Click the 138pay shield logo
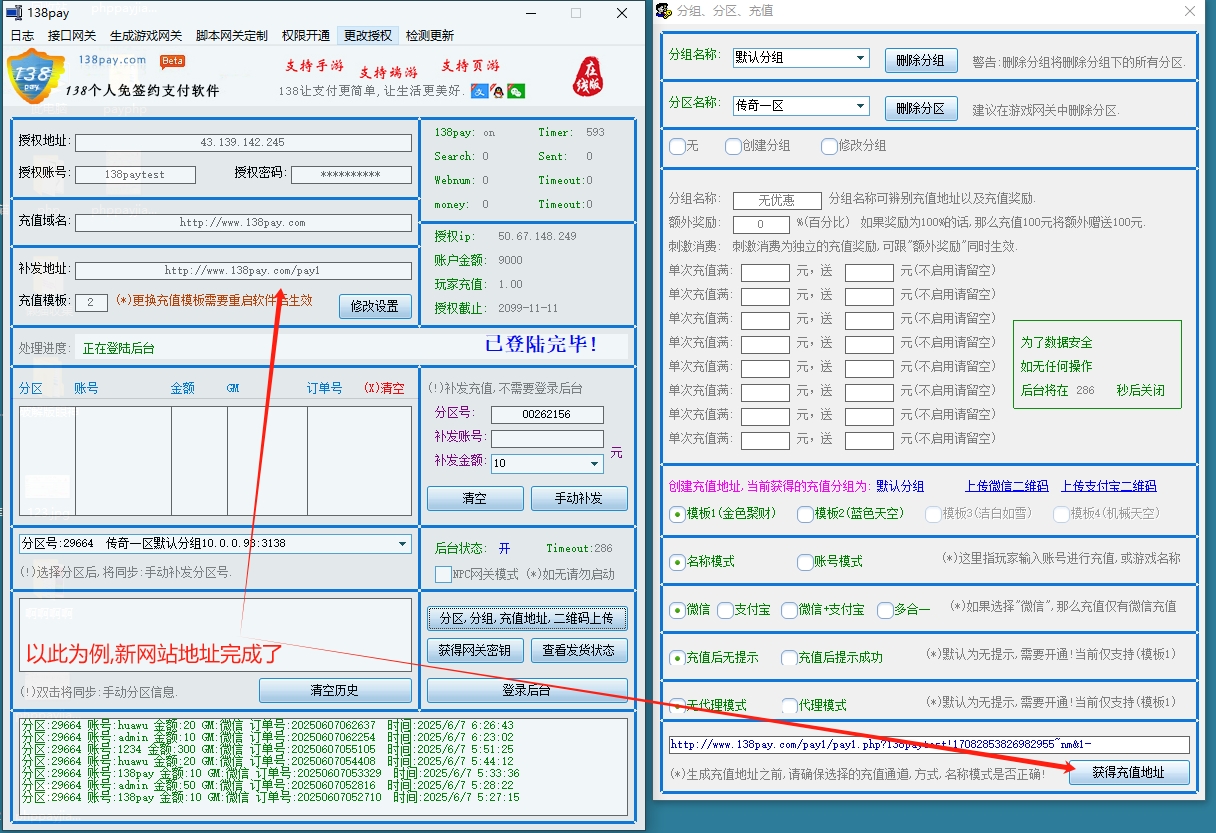The width and height of the screenshot is (1216, 833). (35, 75)
